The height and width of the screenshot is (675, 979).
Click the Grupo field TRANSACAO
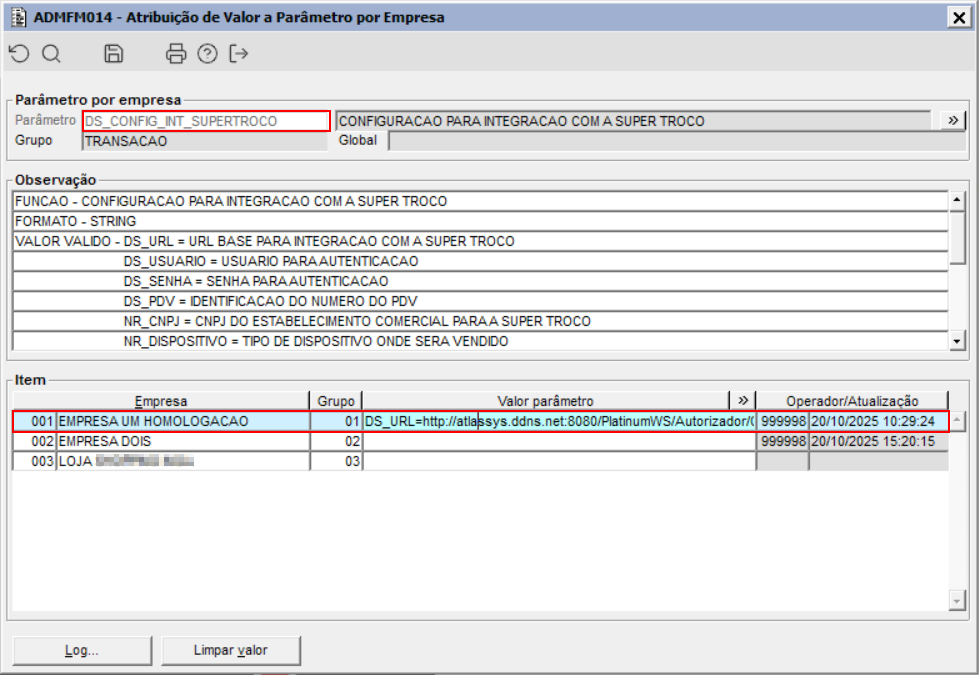(204, 141)
